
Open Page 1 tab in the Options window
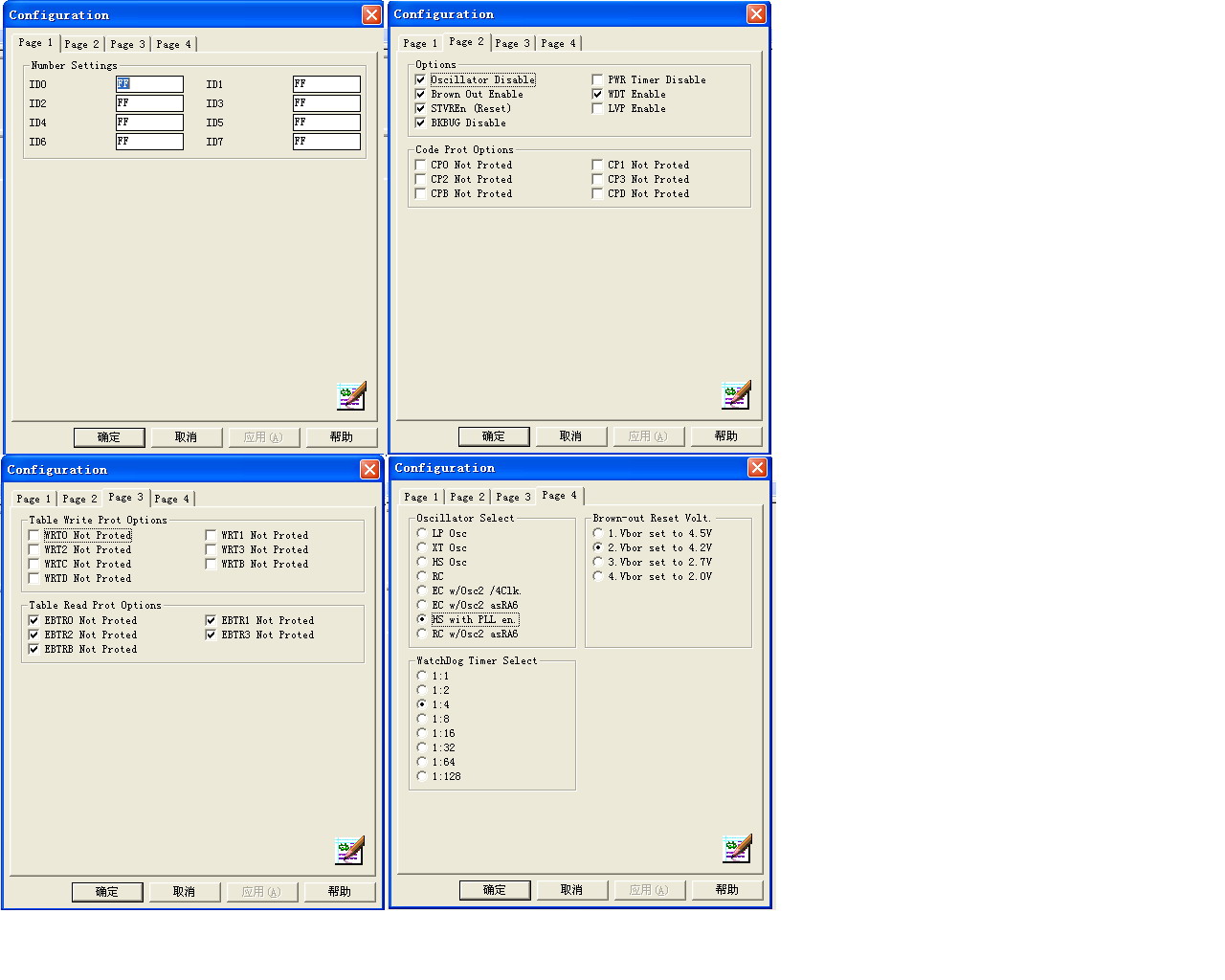(421, 43)
